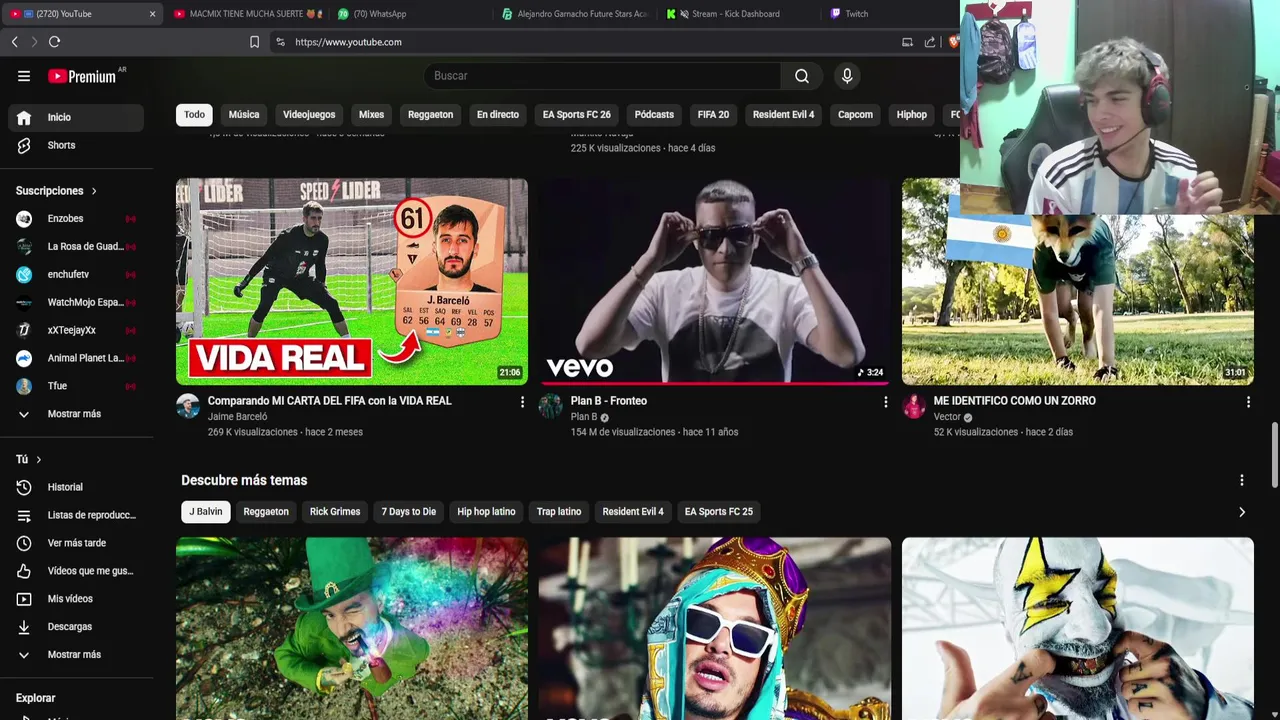Open Inicio in sidebar
This screenshot has height=720, width=1280.
(x=76, y=117)
